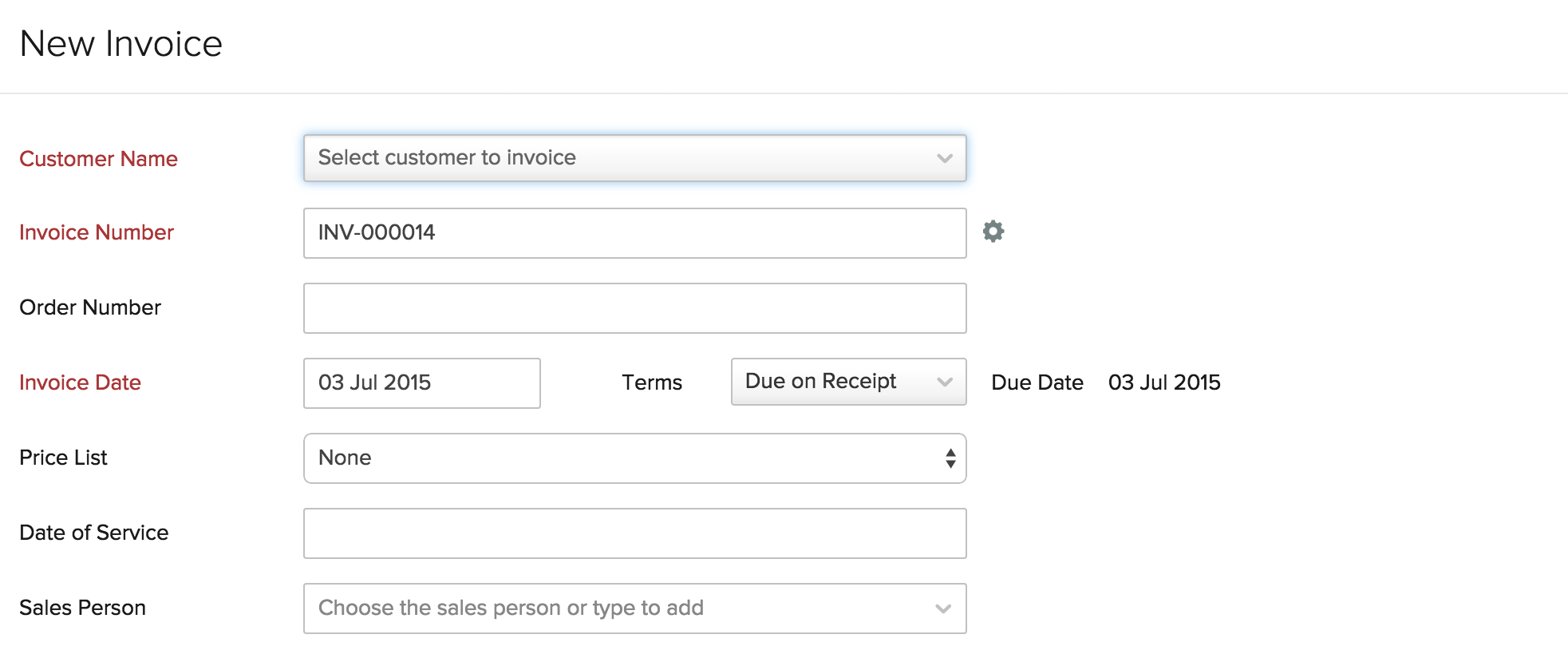This screenshot has height=662, width=1568.
Task: Open the 'Select customer to invoice' dropdown
Action: point(622,158)
